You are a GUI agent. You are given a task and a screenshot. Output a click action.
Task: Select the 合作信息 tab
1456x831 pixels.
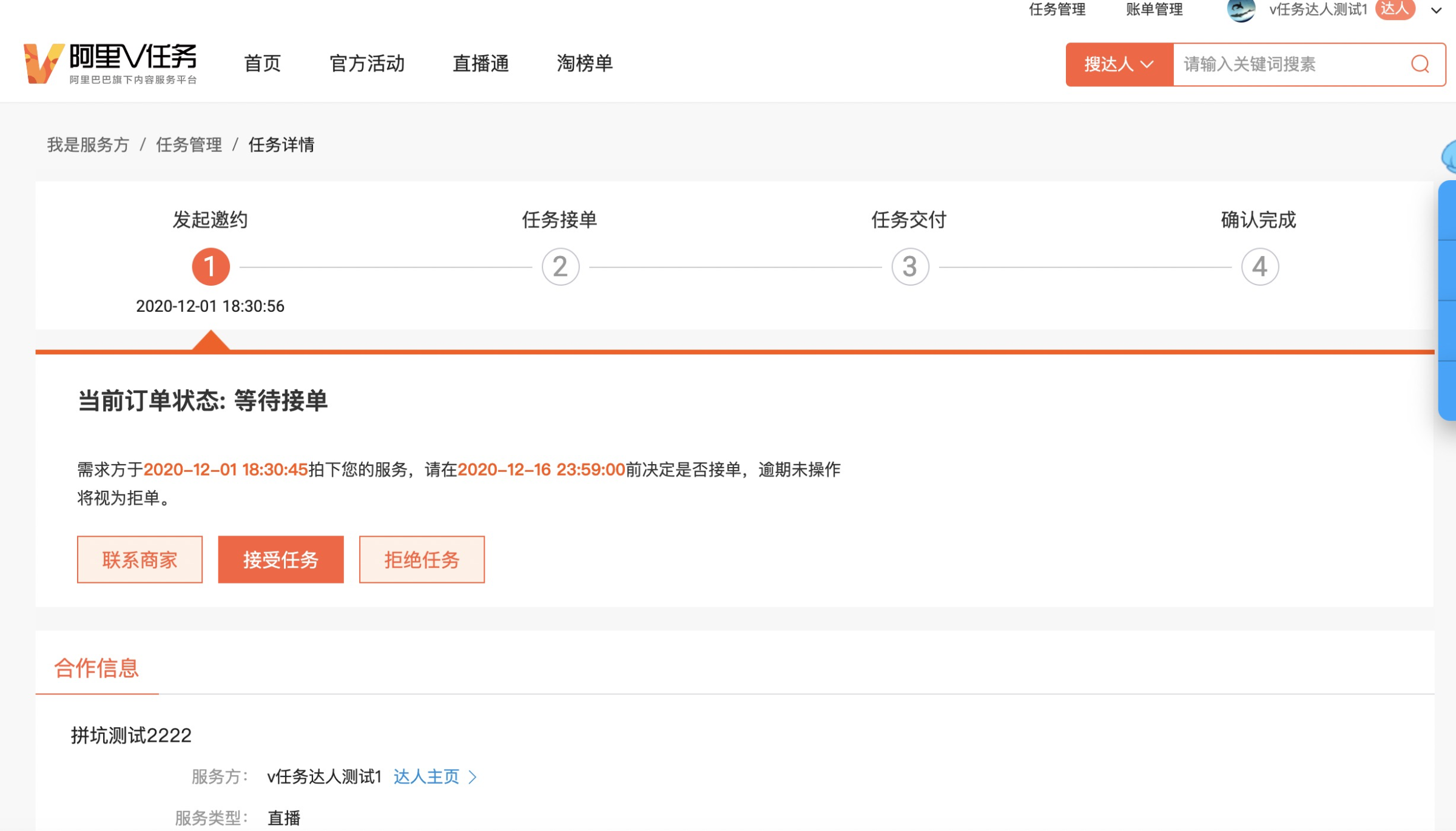[x=96, y=668]
